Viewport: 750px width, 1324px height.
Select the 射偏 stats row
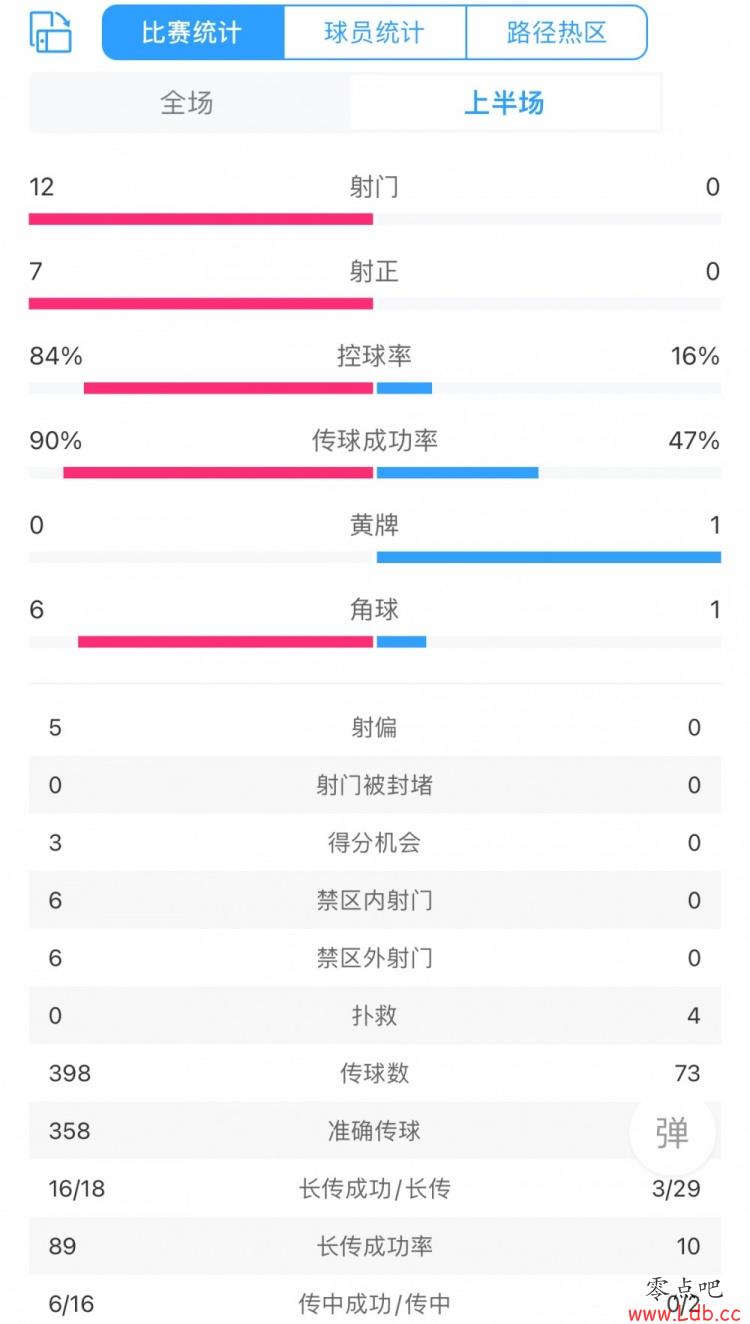tap(375, 728)
